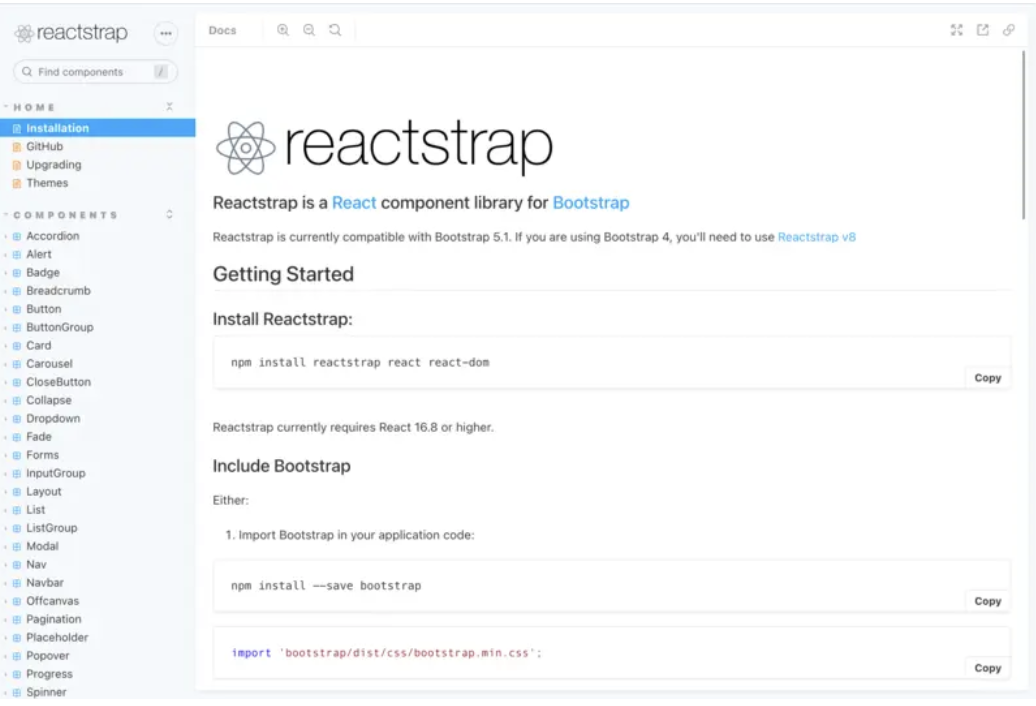Click the Themes document icon
The width and height of the screenshot is (1036, 706).
(17, 183)
